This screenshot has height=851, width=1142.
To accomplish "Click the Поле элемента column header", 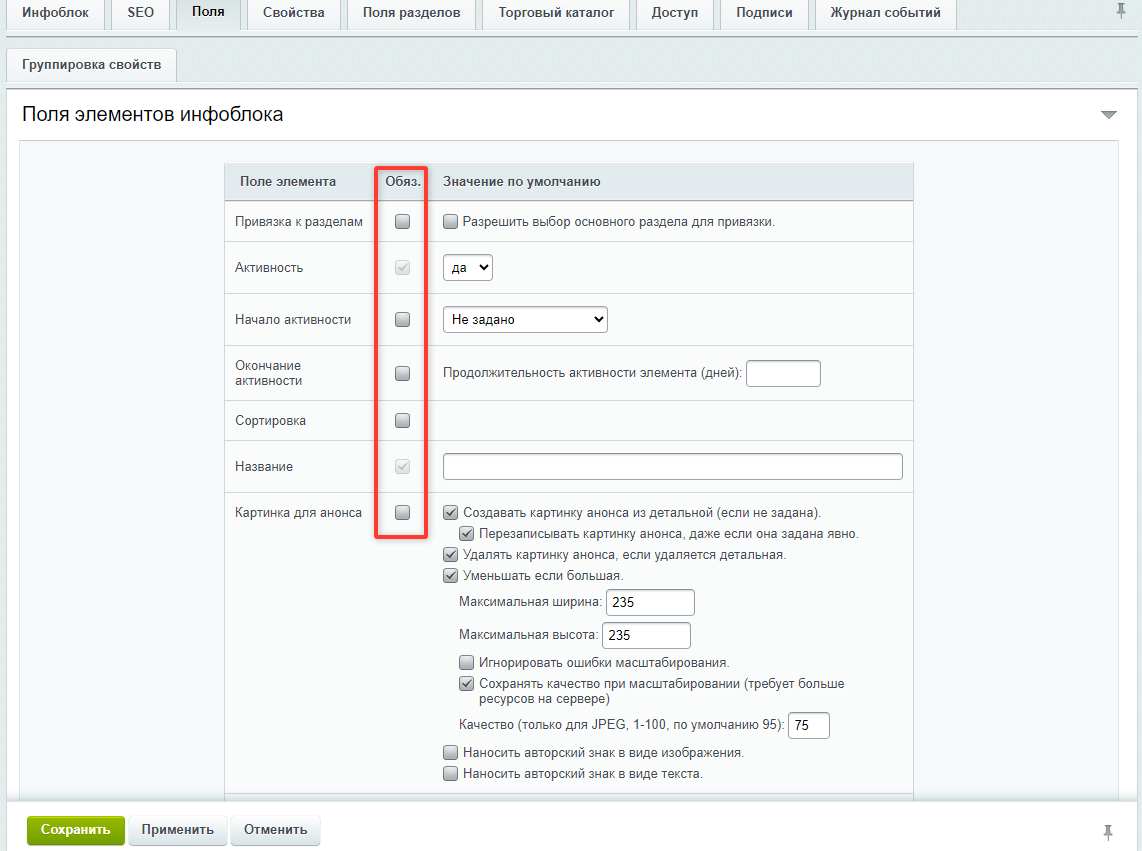I will (288, 181).
